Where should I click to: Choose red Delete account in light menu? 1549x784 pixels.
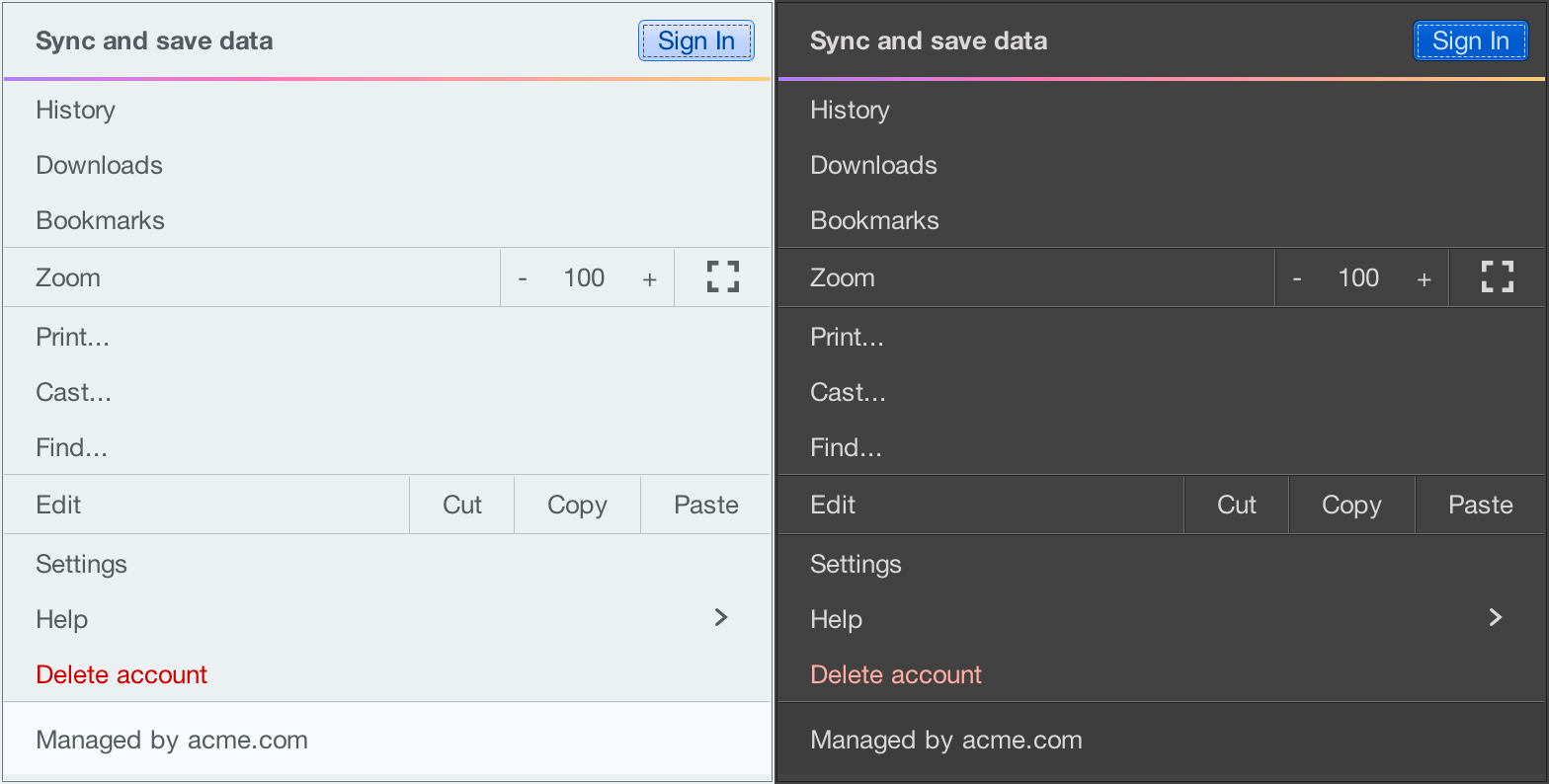[122, 675]
